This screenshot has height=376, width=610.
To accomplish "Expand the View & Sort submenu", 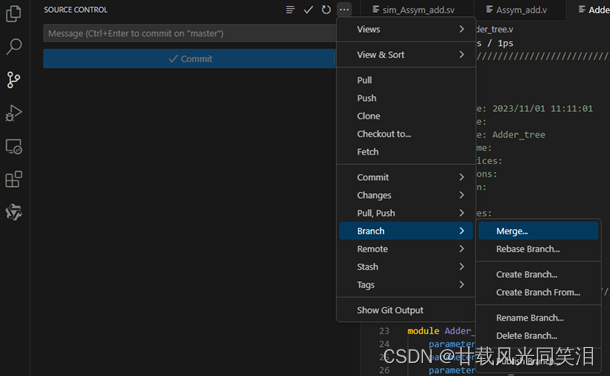I will pos(406,55).
